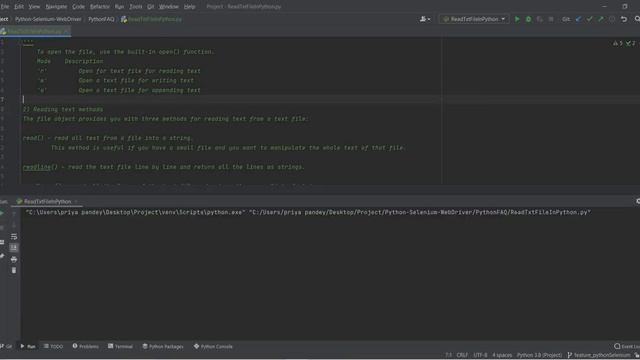Screen dimensions: 640x360
Task: Toggle scroll to end in Run console
Action: pos(14,248)
